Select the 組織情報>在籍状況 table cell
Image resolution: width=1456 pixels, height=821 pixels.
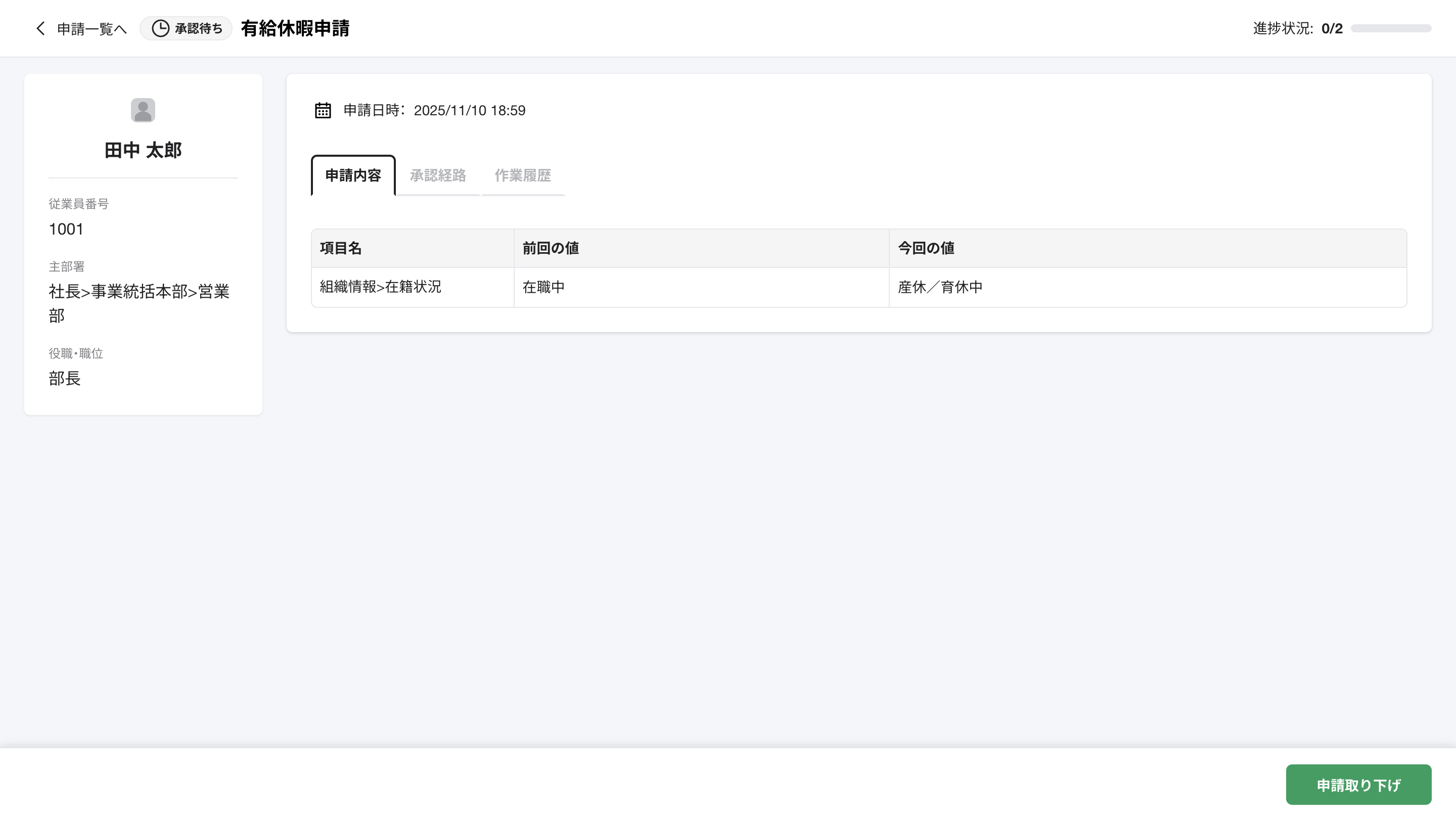pos(380,287)
